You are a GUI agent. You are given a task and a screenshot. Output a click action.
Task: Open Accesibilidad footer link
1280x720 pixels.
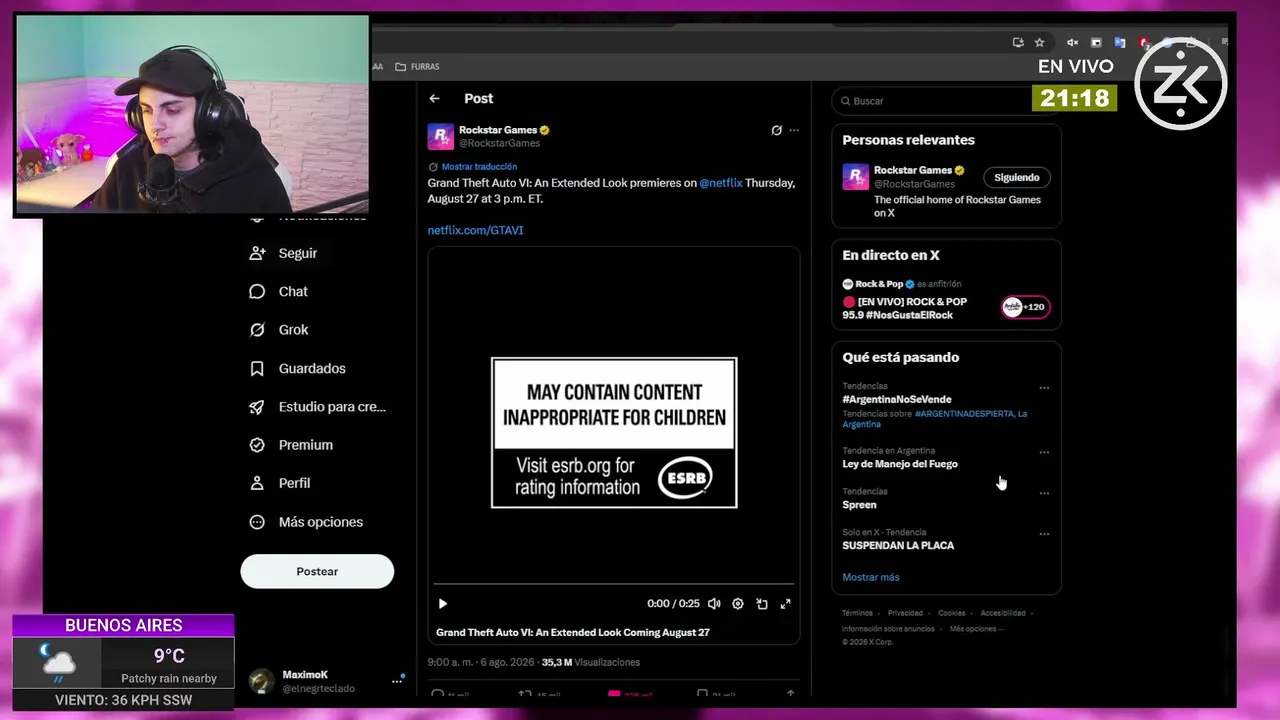tap(1003, 613)
